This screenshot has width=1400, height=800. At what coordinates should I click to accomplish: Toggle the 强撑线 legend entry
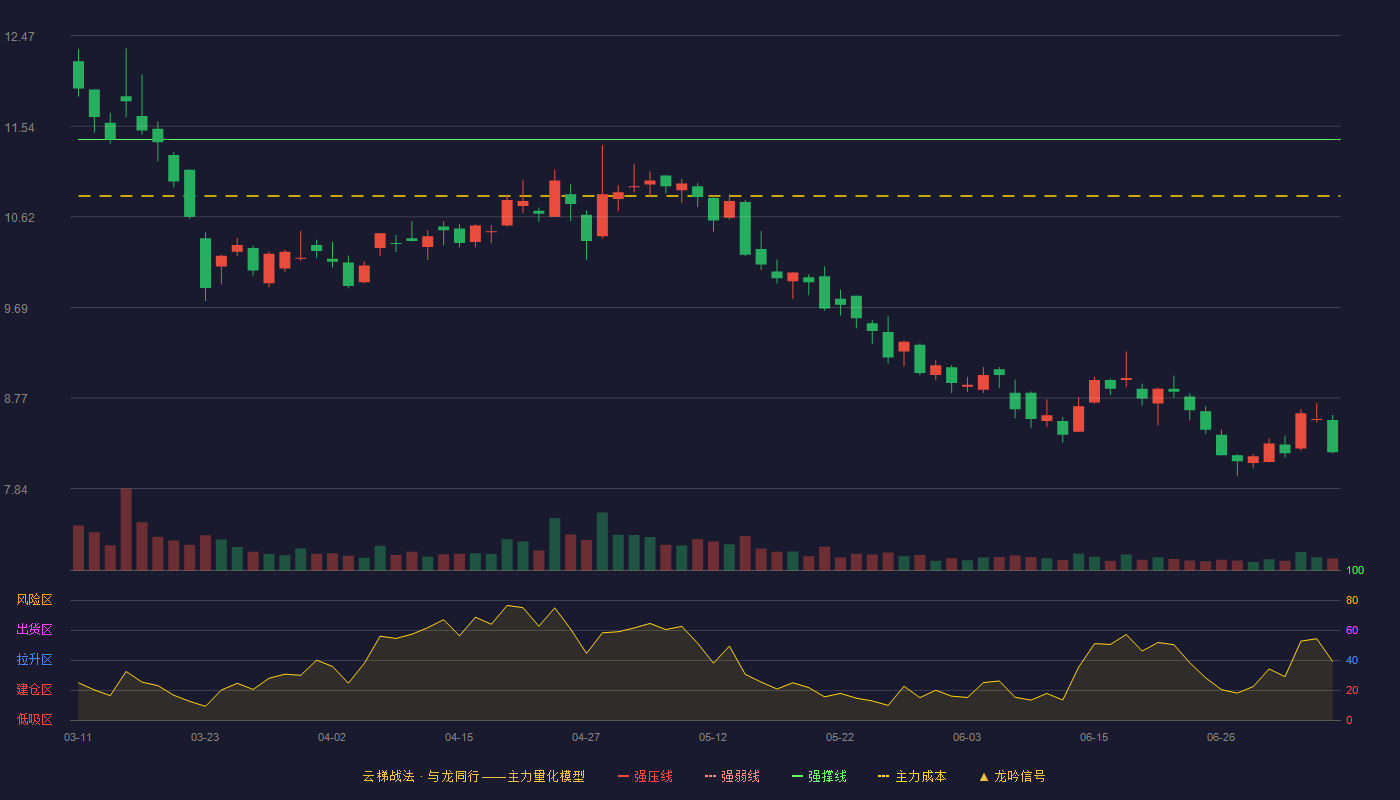pos(819,776)
